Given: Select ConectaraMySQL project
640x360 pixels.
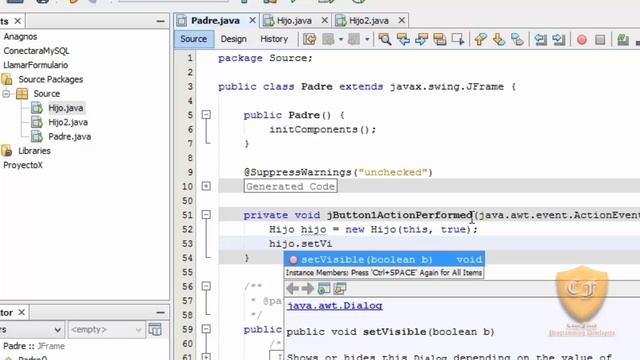Looking at the screenshot, I should [36, 51].
